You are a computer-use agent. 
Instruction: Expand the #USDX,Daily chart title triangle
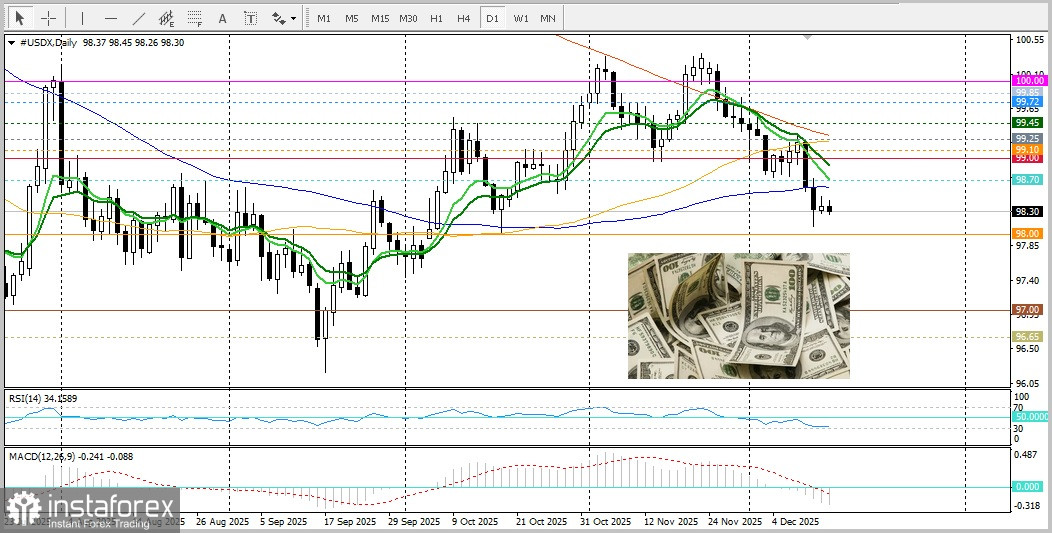point(11,42)
